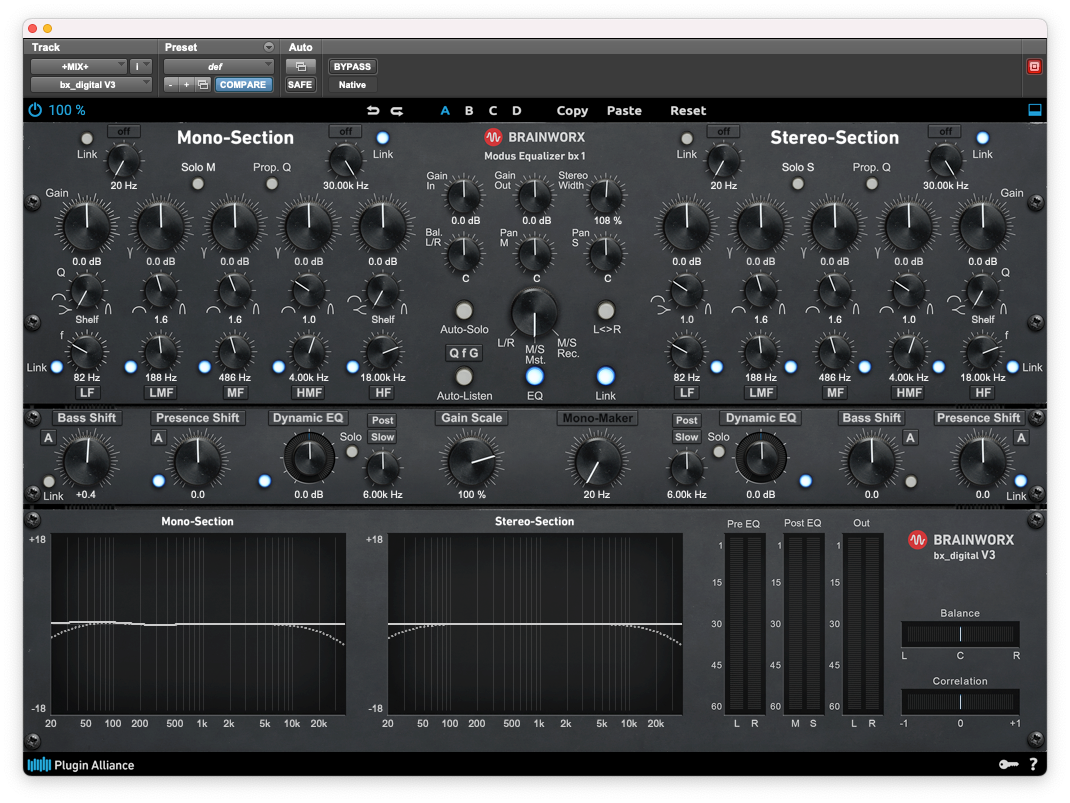Click the blue panel toggle icon
Screen dimensions: 1070x803
click(1035, 110)
